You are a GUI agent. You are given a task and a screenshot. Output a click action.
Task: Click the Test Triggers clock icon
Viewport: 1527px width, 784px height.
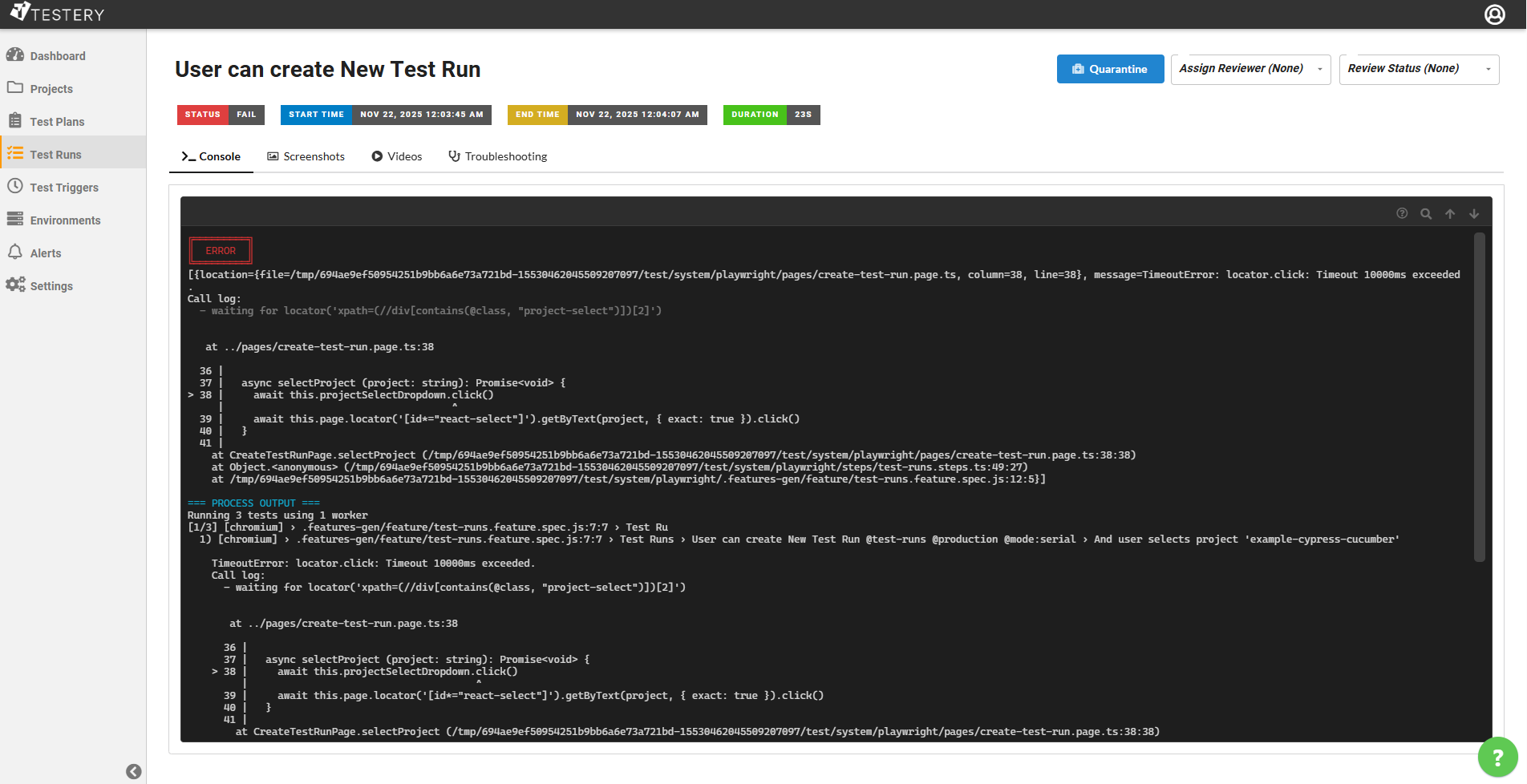[17, 187]
